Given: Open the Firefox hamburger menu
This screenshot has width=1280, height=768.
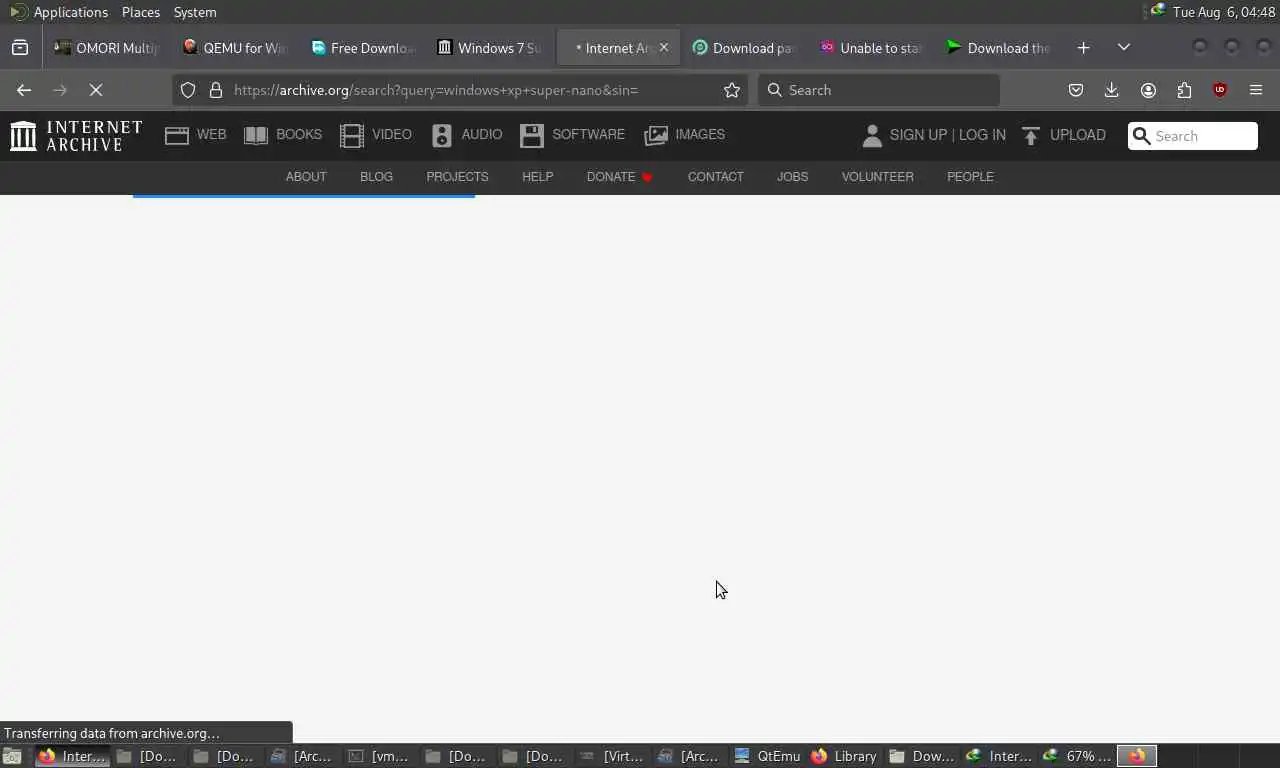Looking at the screenshot, I should pyautogui.click(x=1256, y=90).
